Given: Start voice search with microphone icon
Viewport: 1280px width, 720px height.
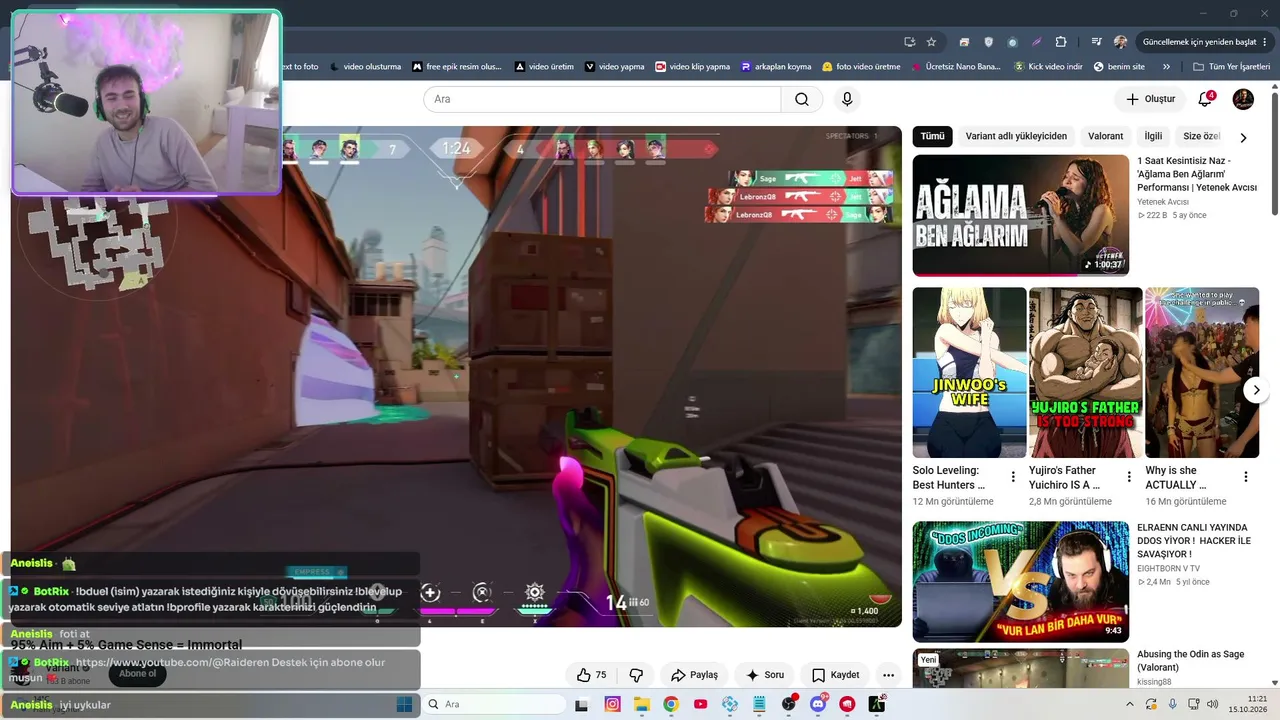Looking at the screenshot, I should pos(847,99).
